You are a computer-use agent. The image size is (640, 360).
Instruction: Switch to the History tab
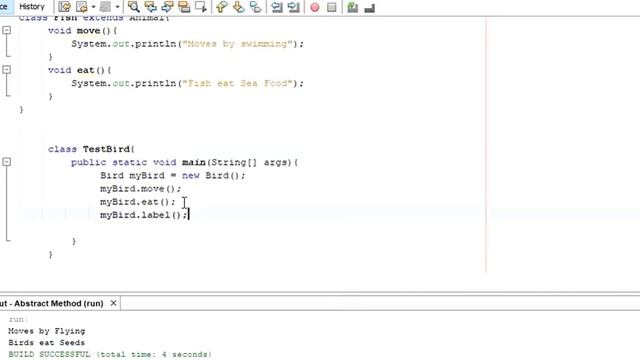[32, 7]
